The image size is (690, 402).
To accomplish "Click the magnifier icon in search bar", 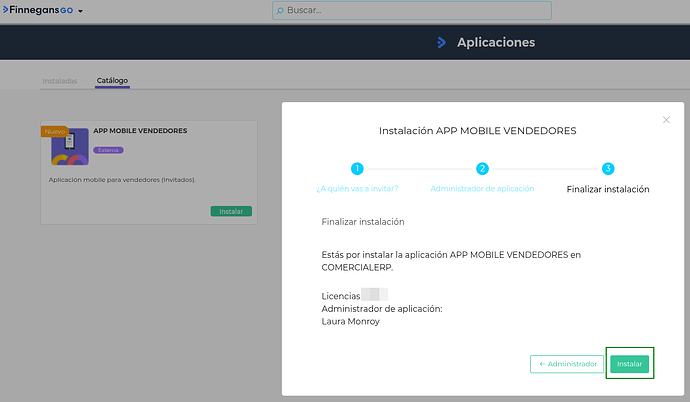I will [x=280, y=11].
